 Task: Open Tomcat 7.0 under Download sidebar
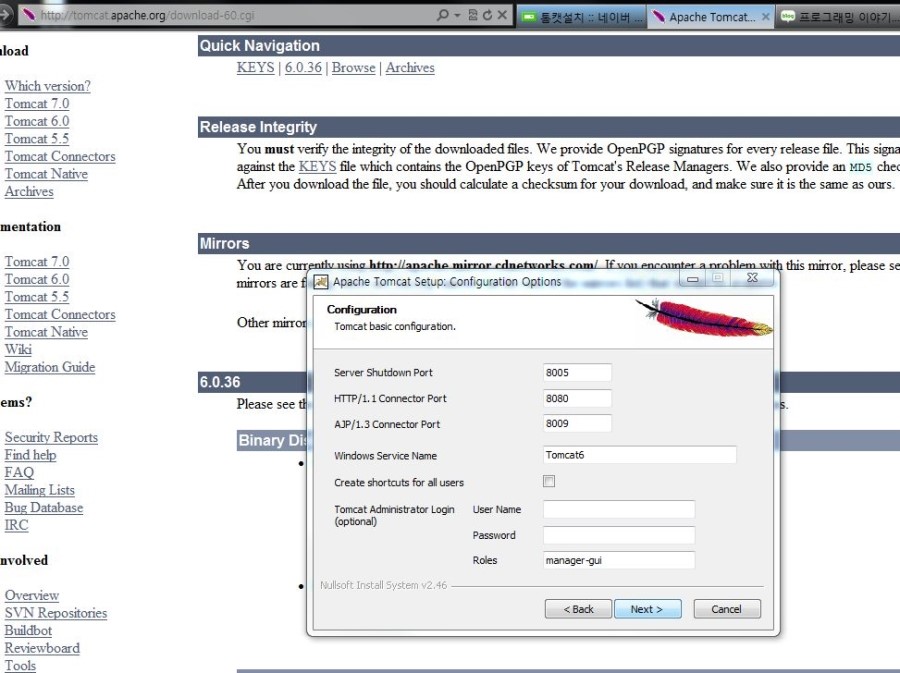[x=37, y=104]
